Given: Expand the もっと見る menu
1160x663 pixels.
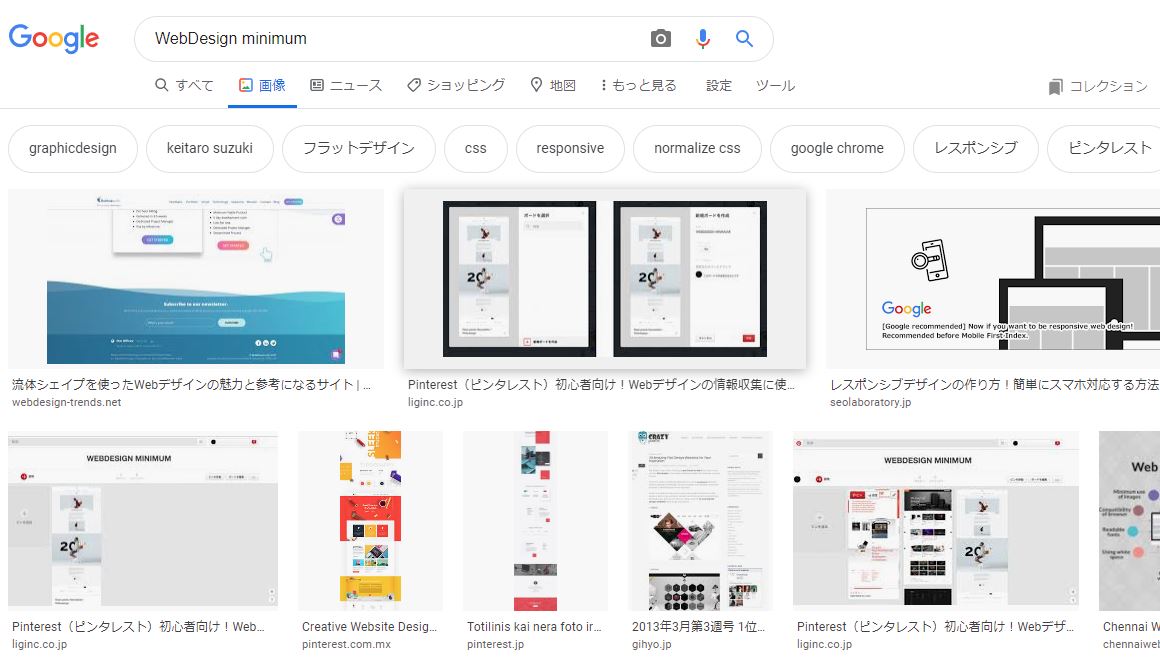Looking at the screenshot, I should tap(638, 85).
